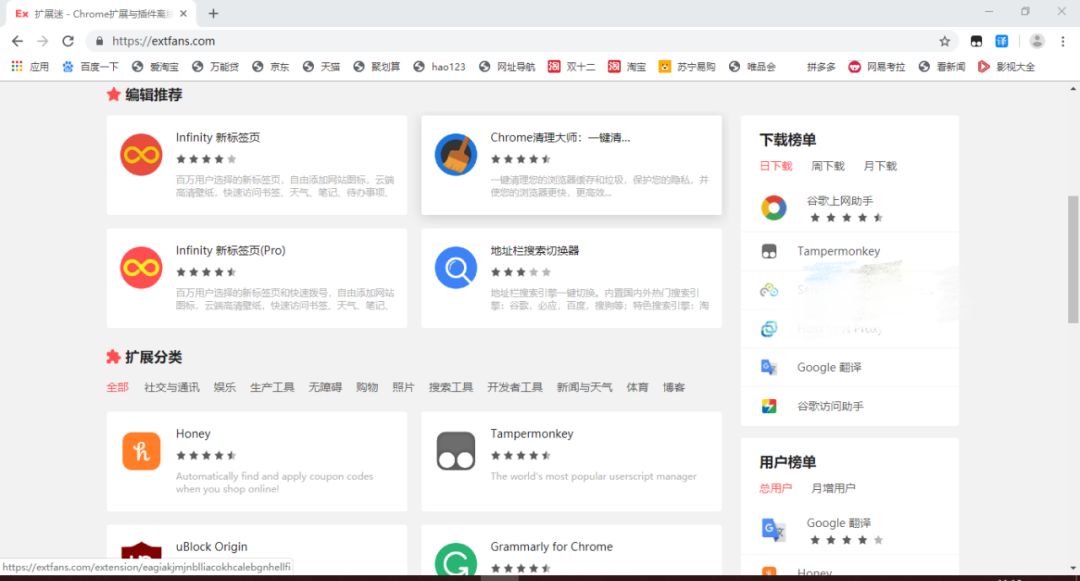Switch to the 月下载 tab
The width and height of the screenshot is (1080, 581).
pyautogui.click(x=880, y=166)
